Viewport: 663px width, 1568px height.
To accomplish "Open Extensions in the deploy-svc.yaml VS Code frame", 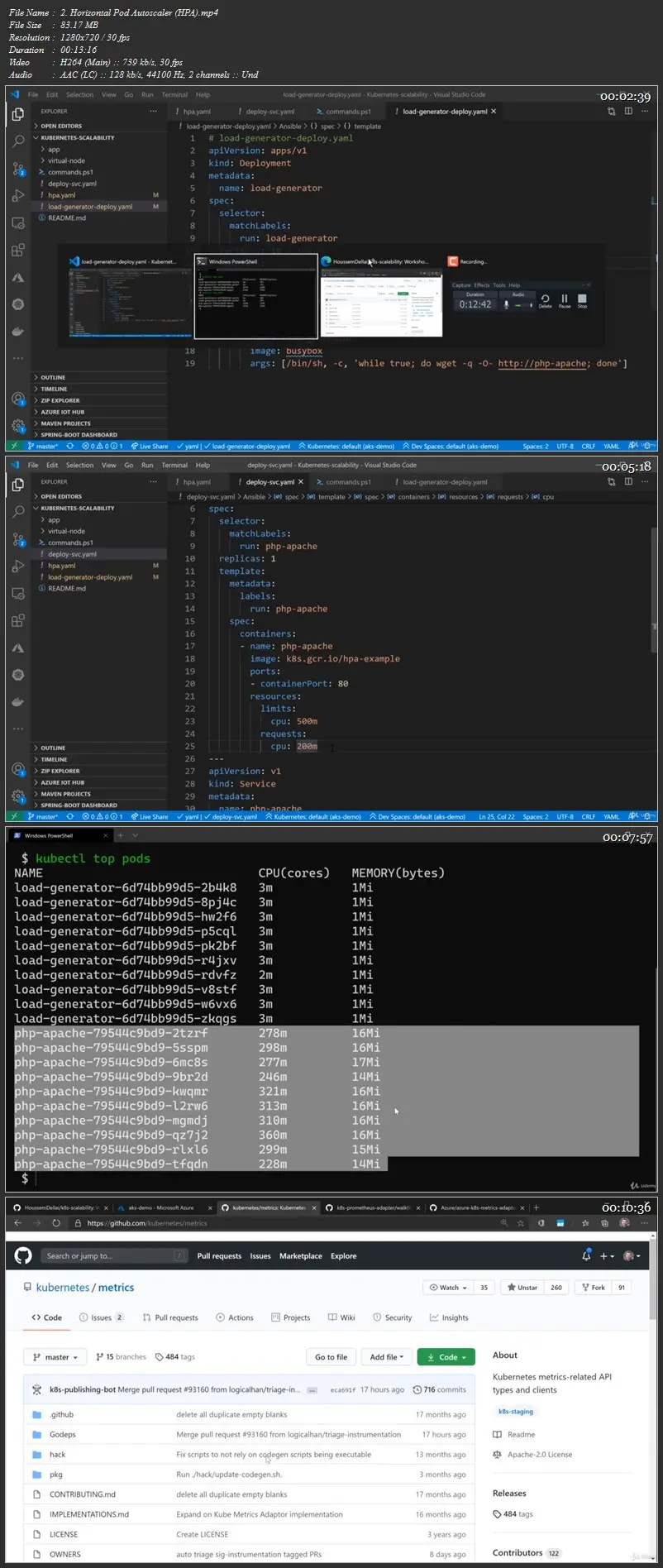I will [x=18, y=621].
